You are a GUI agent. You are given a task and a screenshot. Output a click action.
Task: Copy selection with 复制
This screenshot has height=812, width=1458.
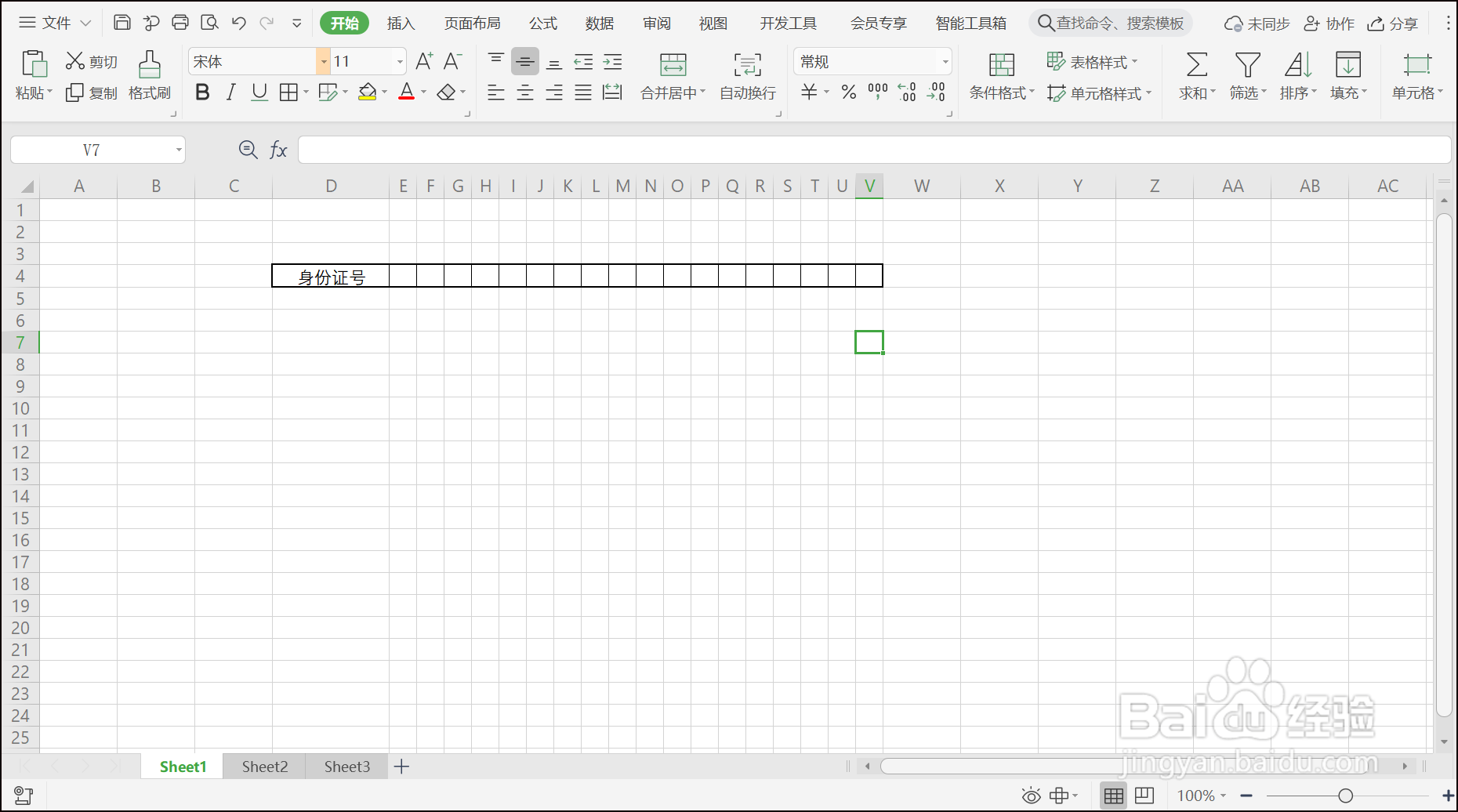[91, 93]
